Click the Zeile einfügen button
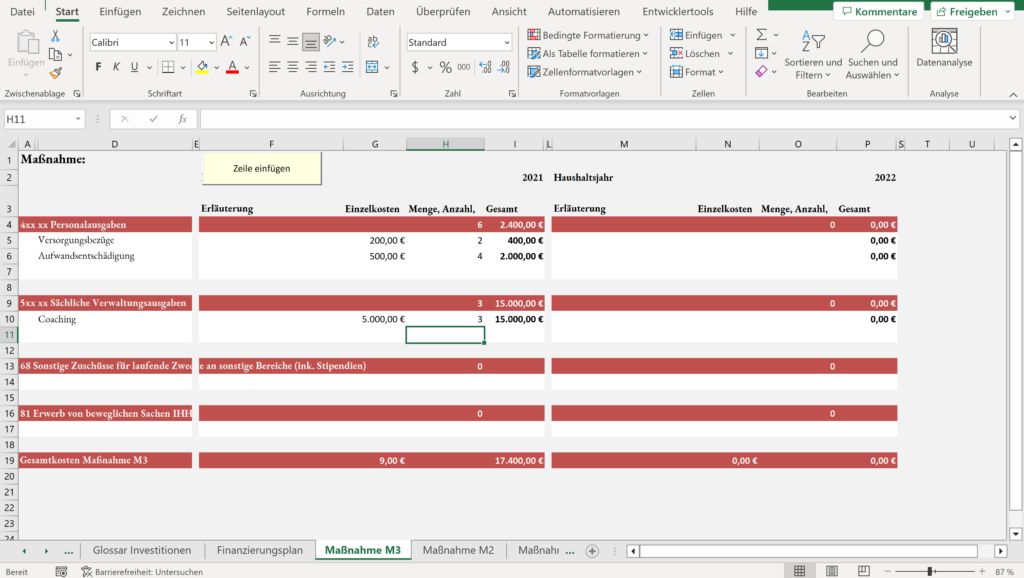1024x578 pixels. click(x=263, y=168)
